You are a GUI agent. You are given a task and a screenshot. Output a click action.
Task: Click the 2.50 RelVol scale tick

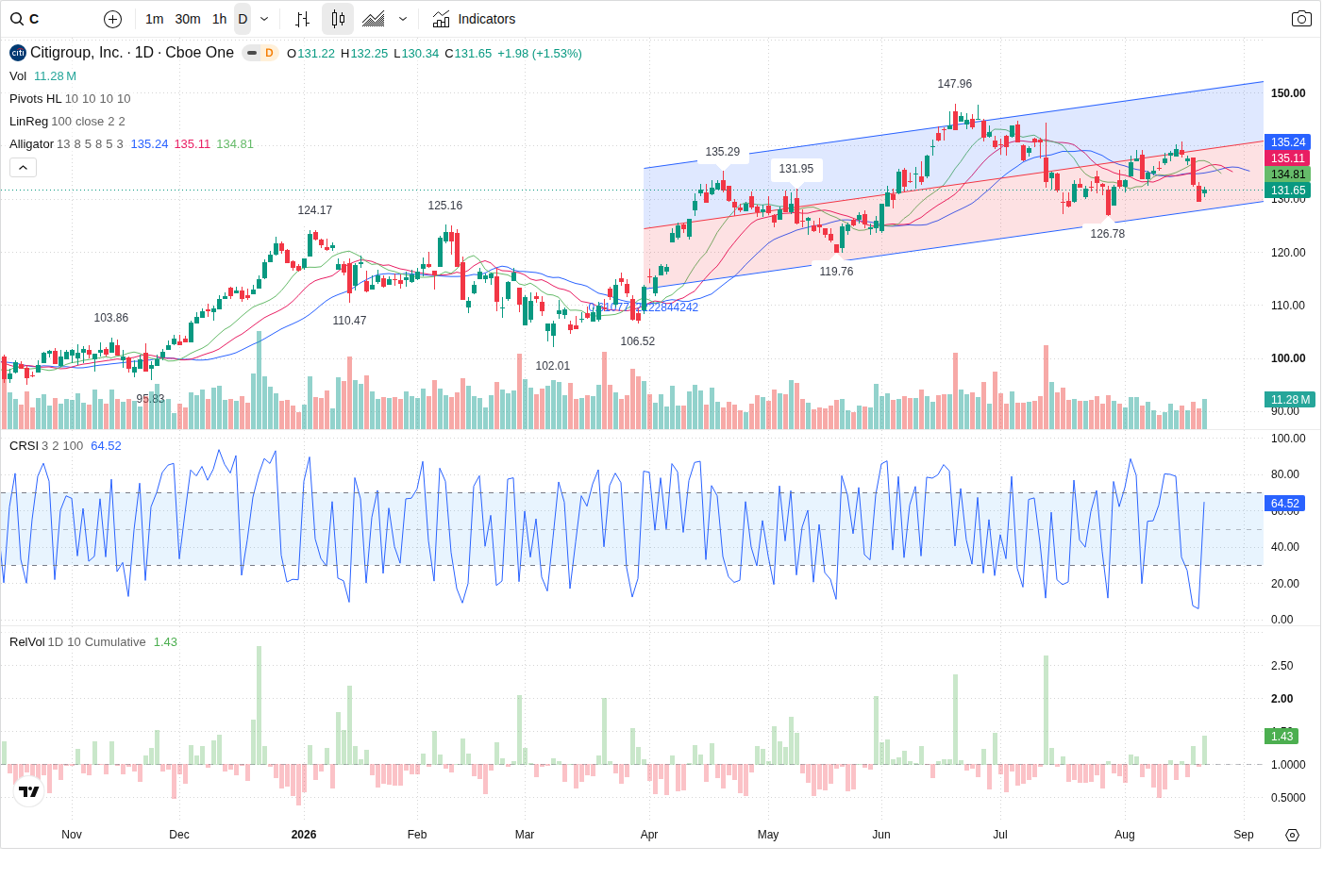1281,666
